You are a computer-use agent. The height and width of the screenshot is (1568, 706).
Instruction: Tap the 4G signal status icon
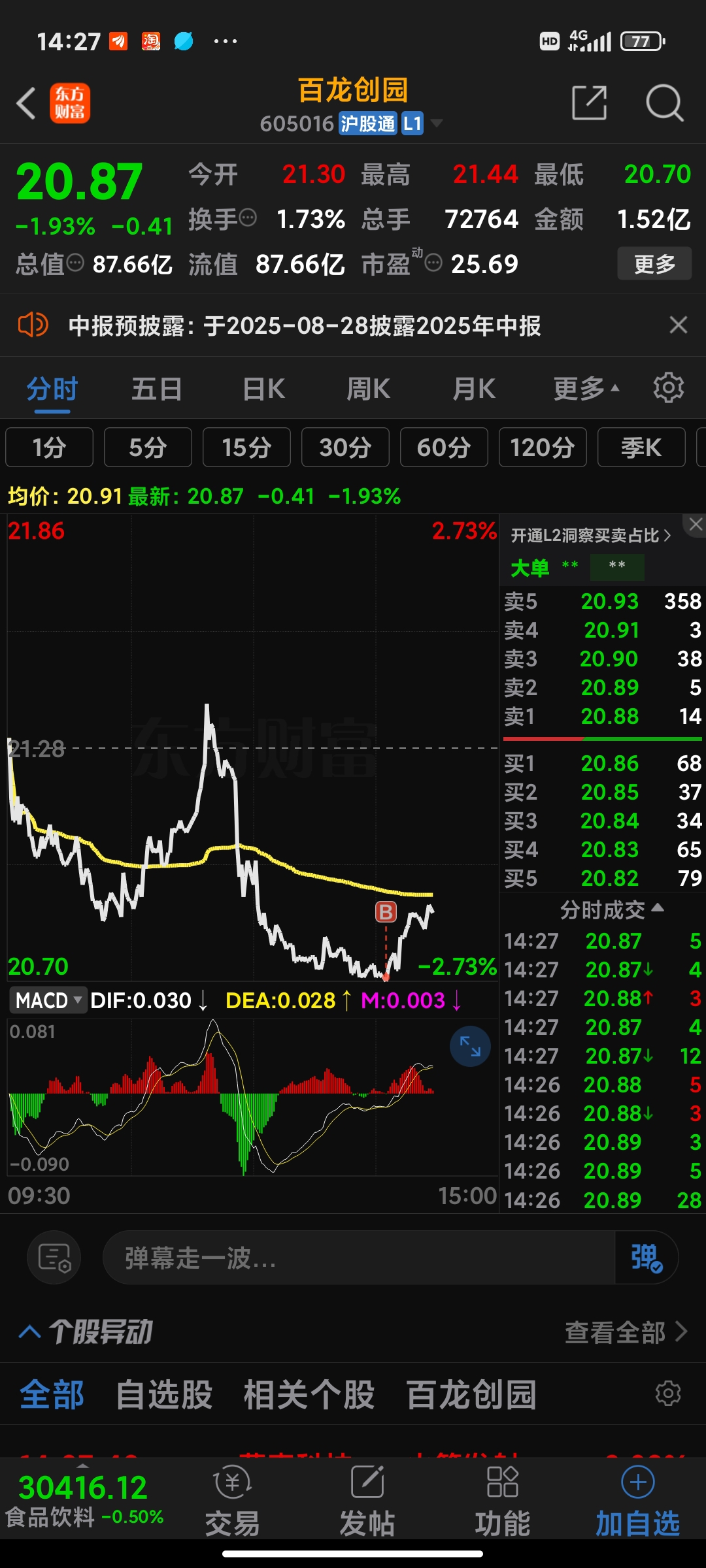coord(590,41)
